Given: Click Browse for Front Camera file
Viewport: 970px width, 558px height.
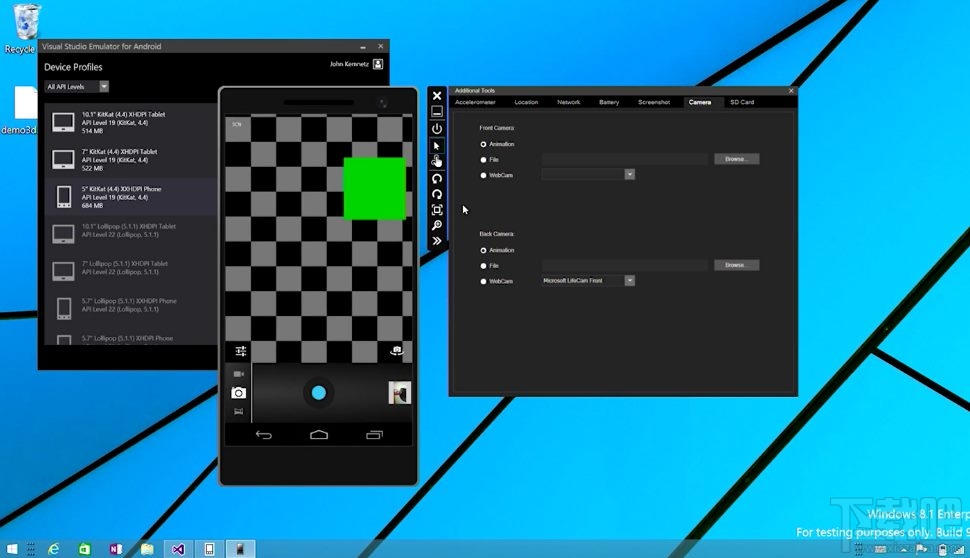Looking at the screenshot, I should (x=736, y=159).
